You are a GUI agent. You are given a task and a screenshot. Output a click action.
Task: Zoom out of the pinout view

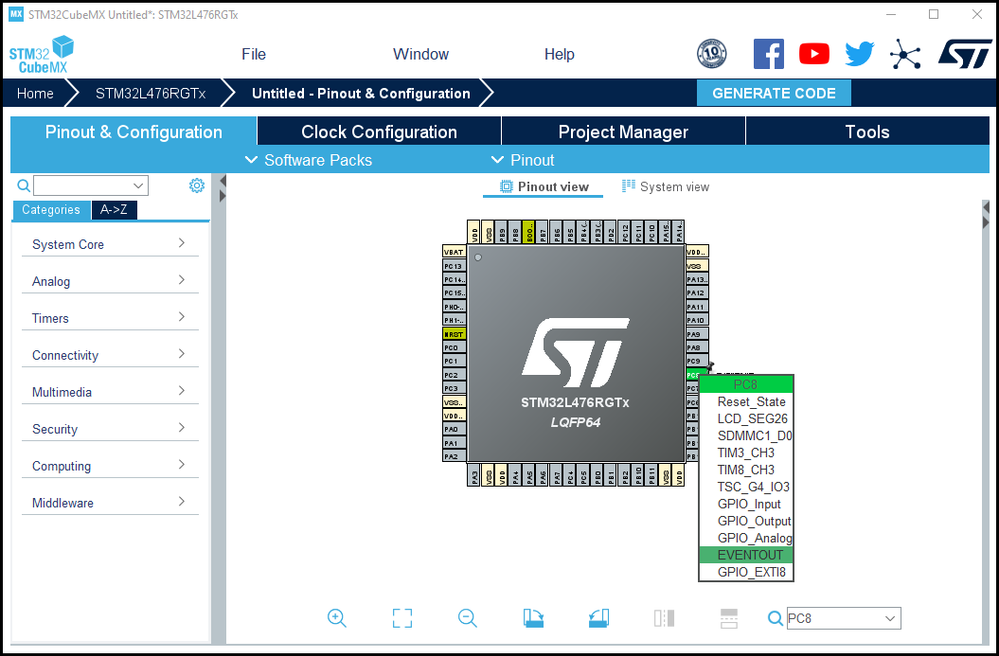pos(468,618)
